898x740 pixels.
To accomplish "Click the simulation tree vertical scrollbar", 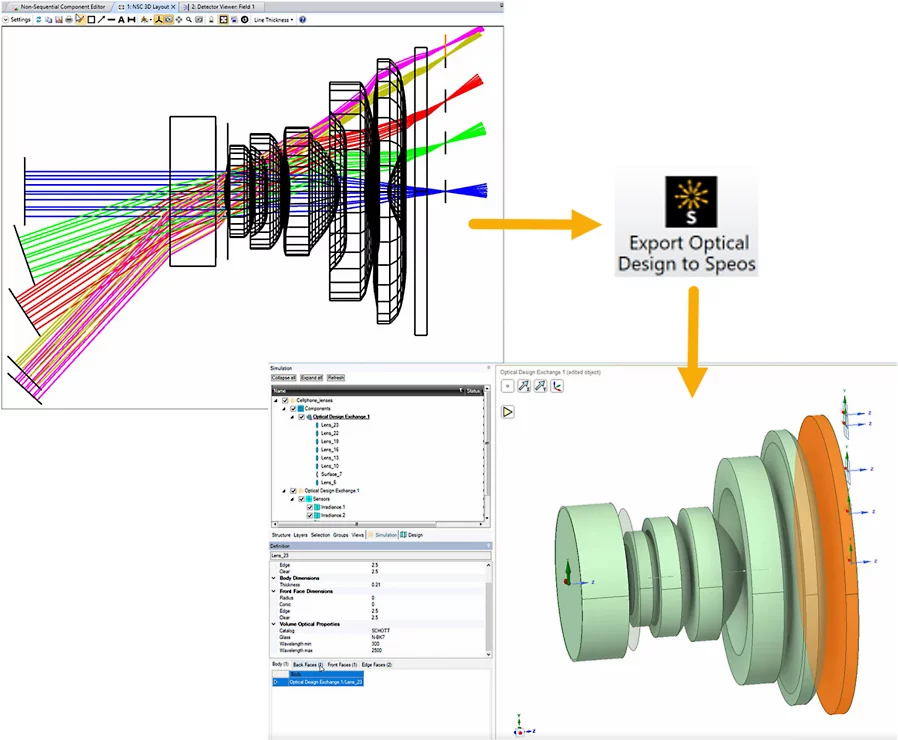I will 487,452.
